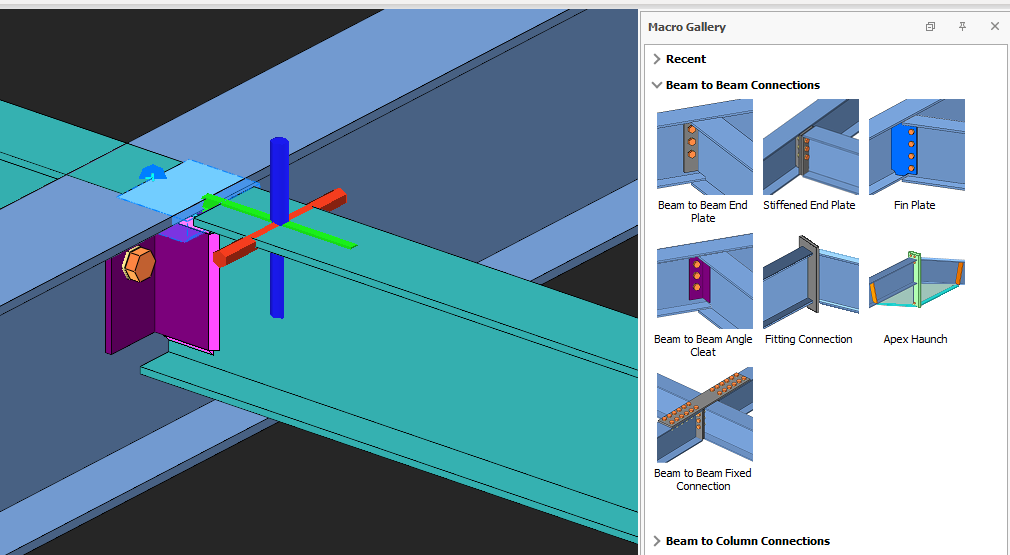Select the Beam to Beam Angle Cleat macro
The width and height of the screenshot is (1010, 555).
704,281
